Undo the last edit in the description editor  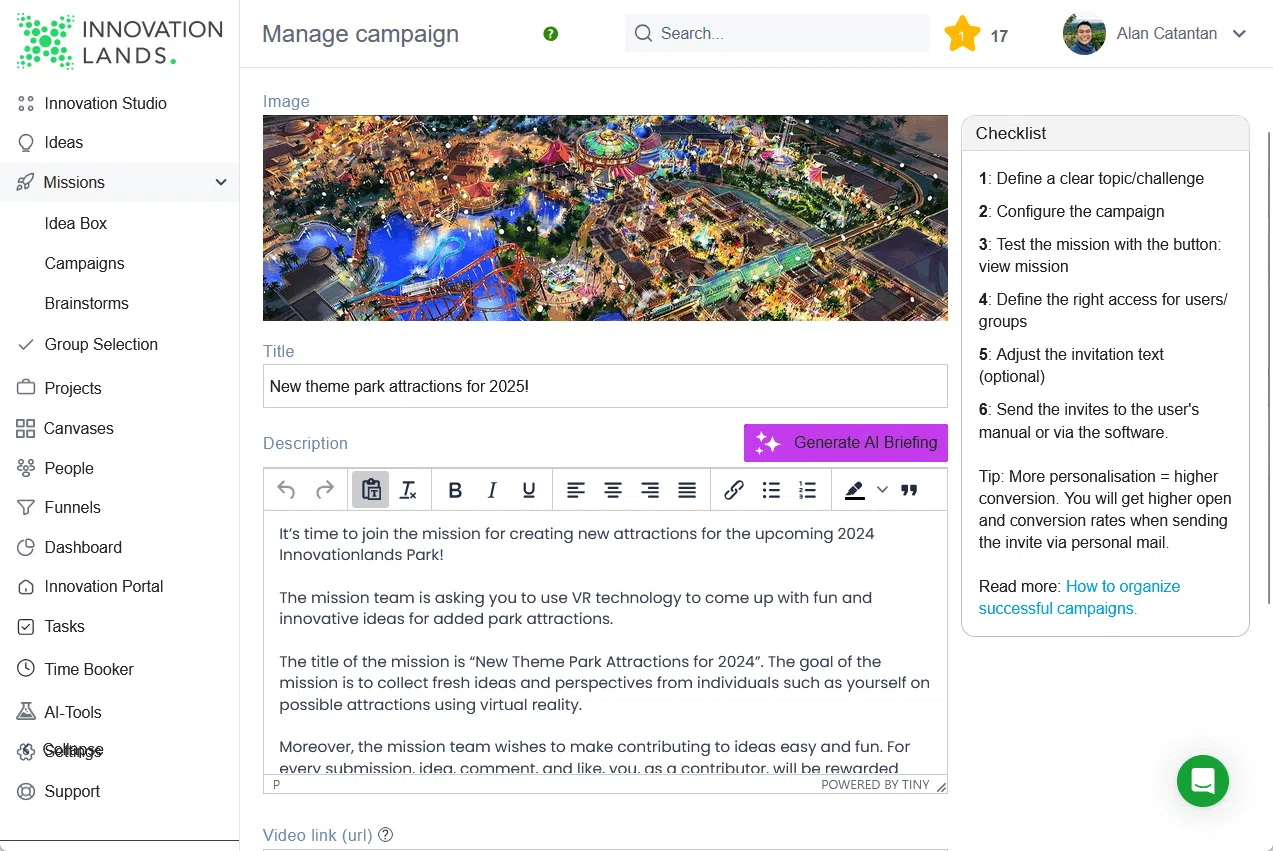coord(286,490)
